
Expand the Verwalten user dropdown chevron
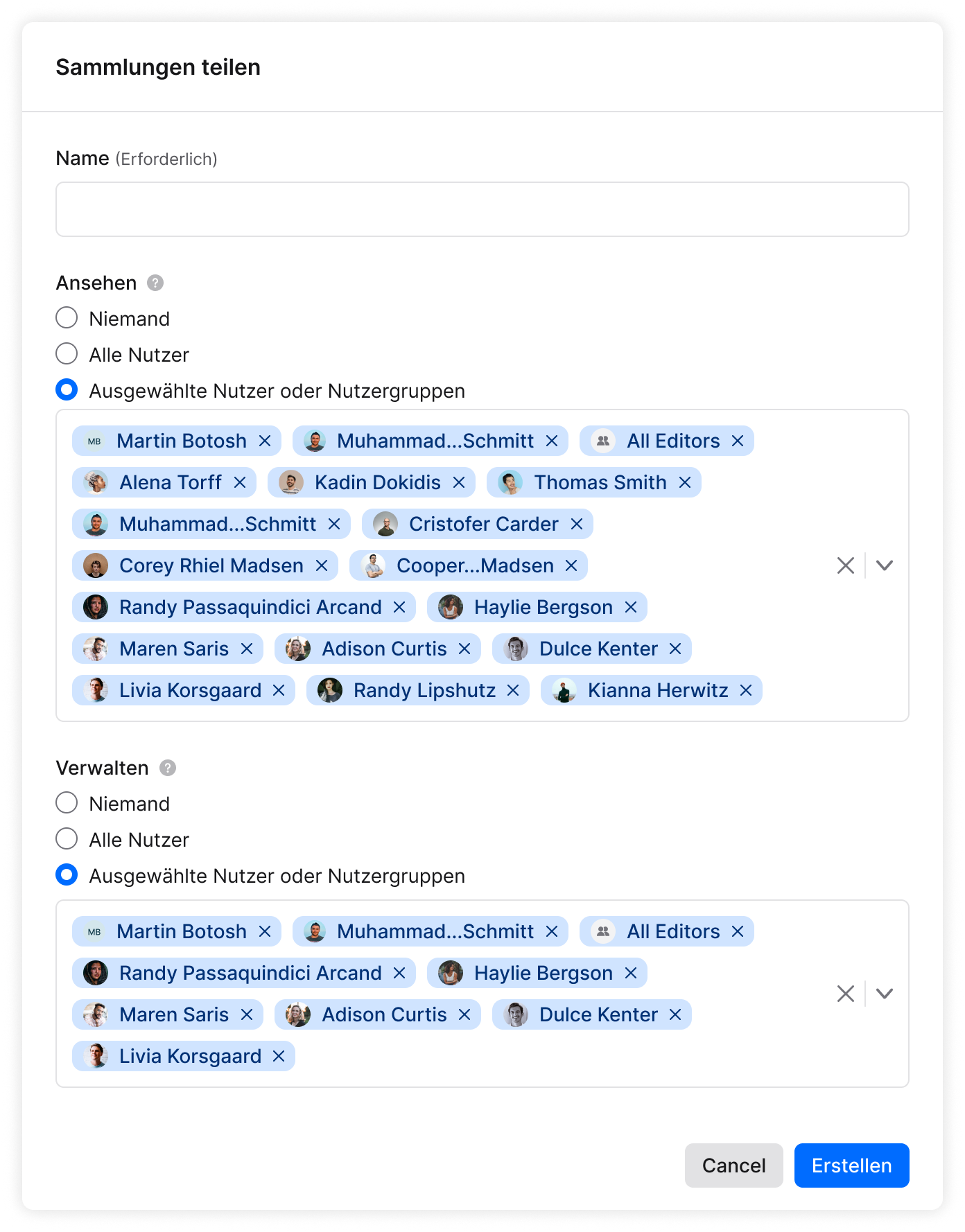[x=885, y=994]
